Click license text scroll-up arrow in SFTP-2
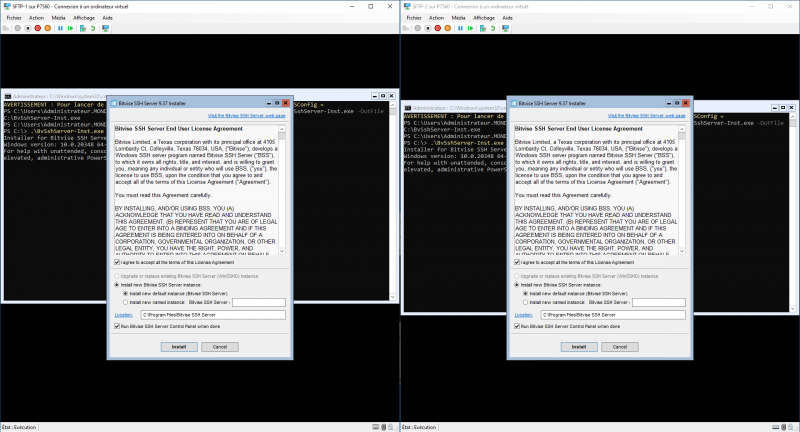The height and width of the screenshot is (432, 800). click(x=682, y=129)
